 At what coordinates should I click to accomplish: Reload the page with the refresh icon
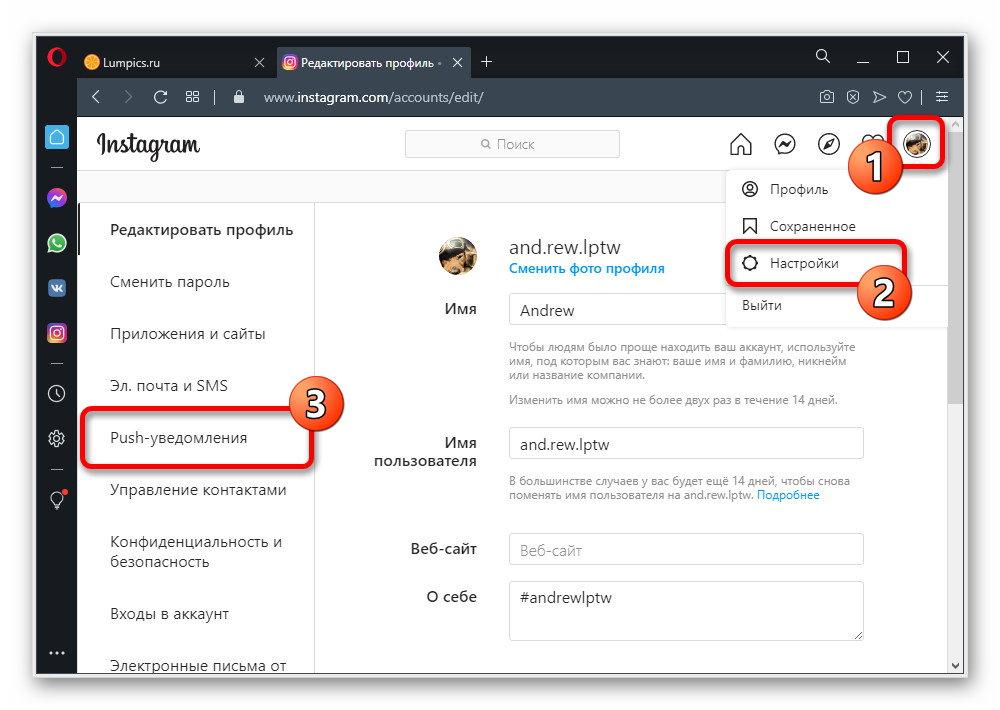(x=160, y=97)
